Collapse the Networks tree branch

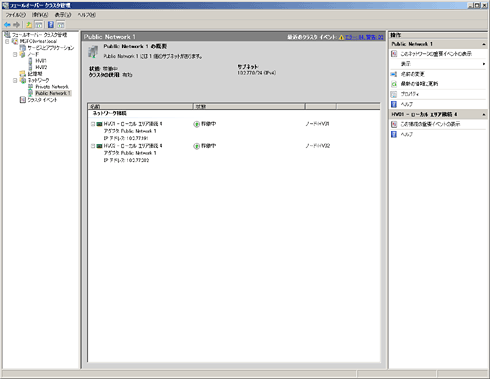15,80
